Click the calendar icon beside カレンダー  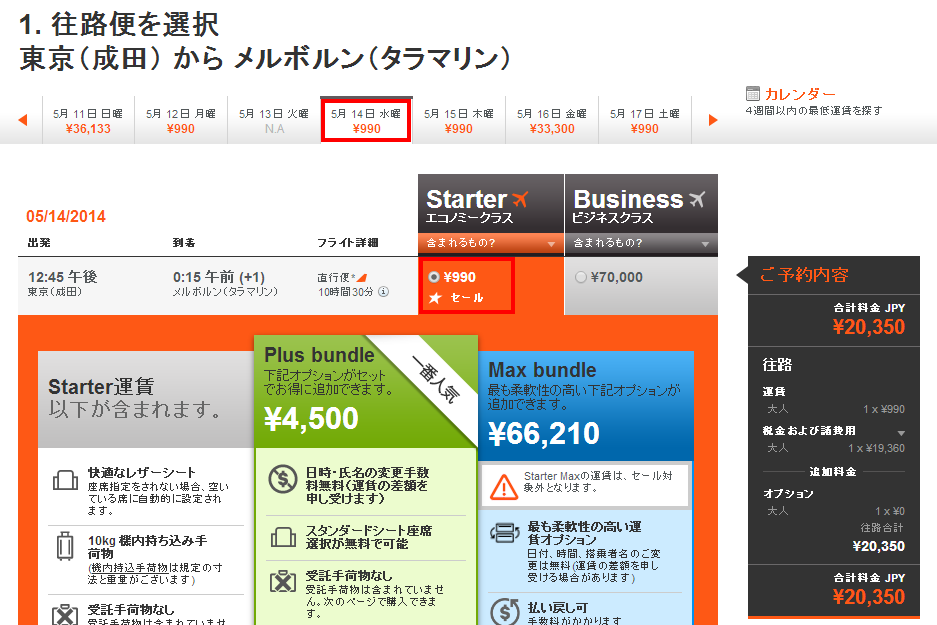click(752, 93)
